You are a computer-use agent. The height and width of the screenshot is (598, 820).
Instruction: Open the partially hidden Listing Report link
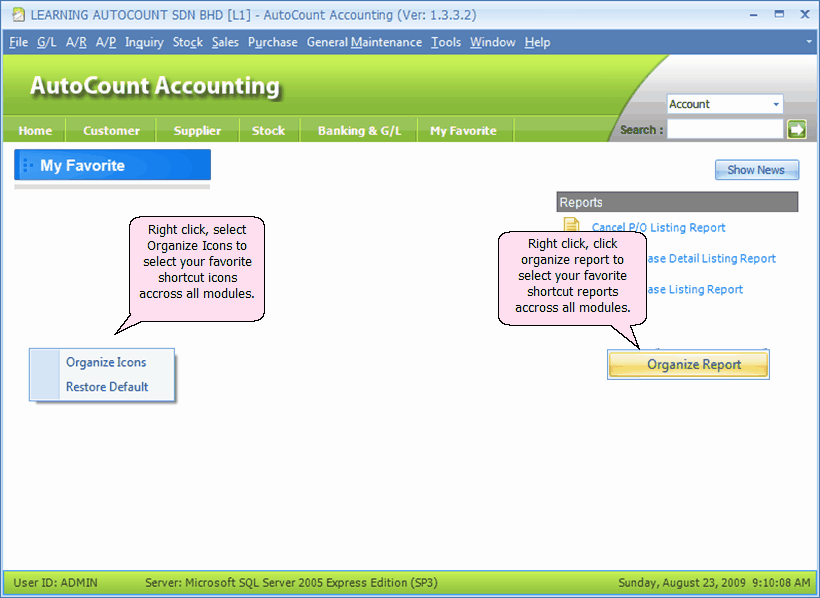[695, 289]
